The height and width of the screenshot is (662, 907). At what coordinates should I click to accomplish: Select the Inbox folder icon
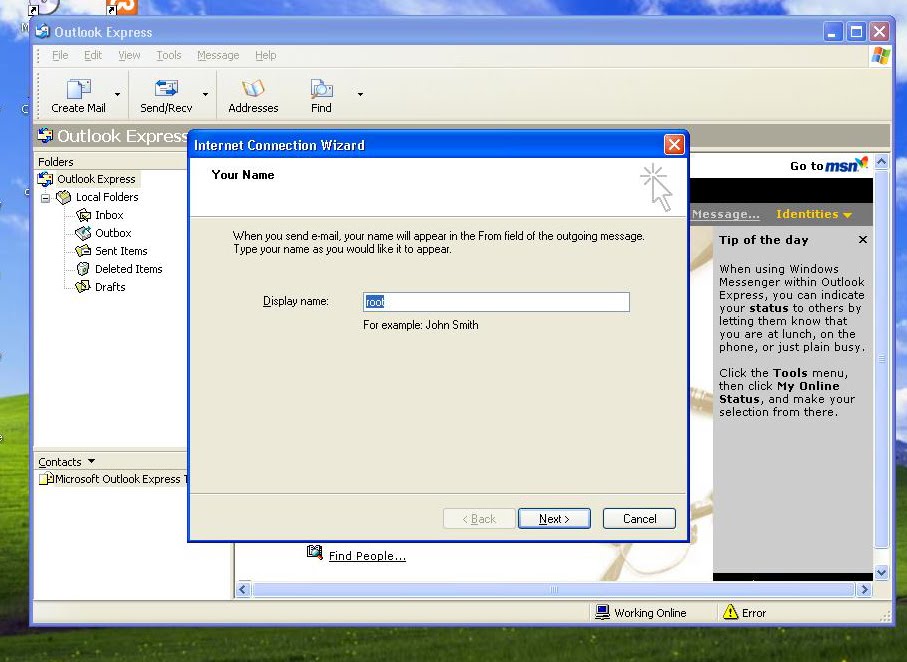83,215
